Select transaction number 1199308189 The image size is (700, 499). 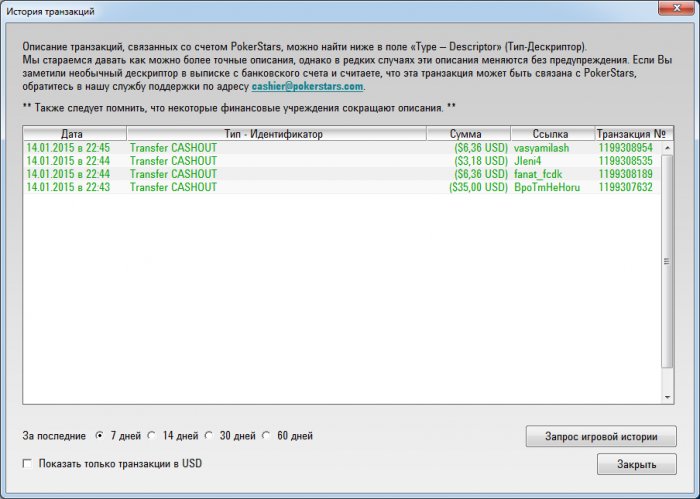(x=625, y=174)
